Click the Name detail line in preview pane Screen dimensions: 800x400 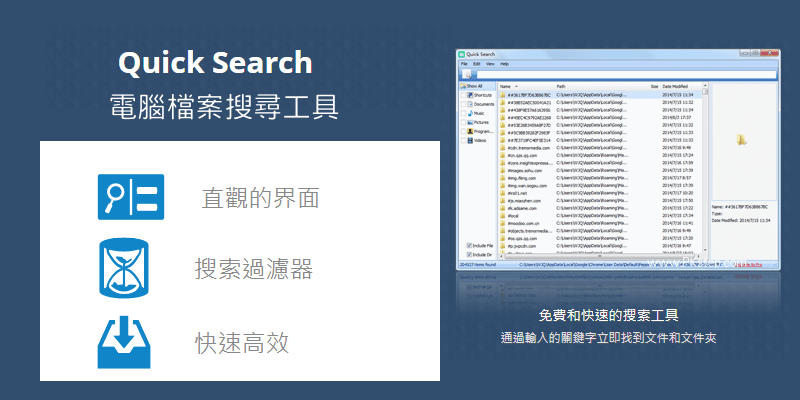[739, 207]
